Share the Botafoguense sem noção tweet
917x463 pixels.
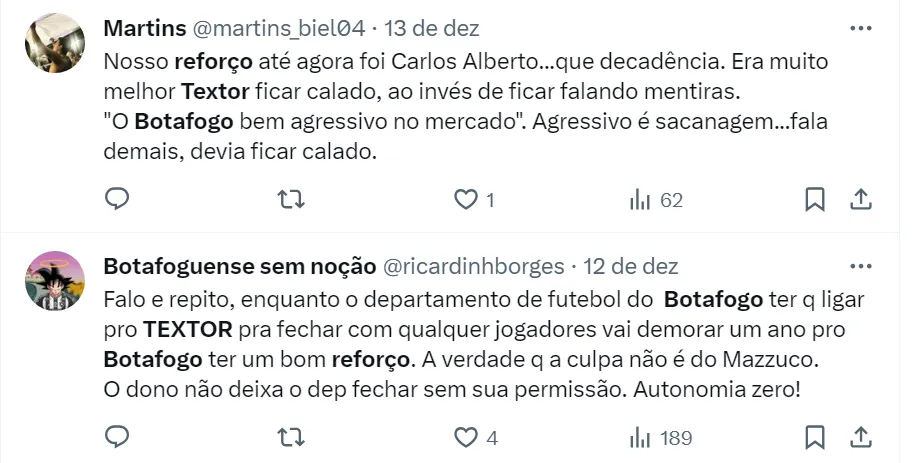860,438
